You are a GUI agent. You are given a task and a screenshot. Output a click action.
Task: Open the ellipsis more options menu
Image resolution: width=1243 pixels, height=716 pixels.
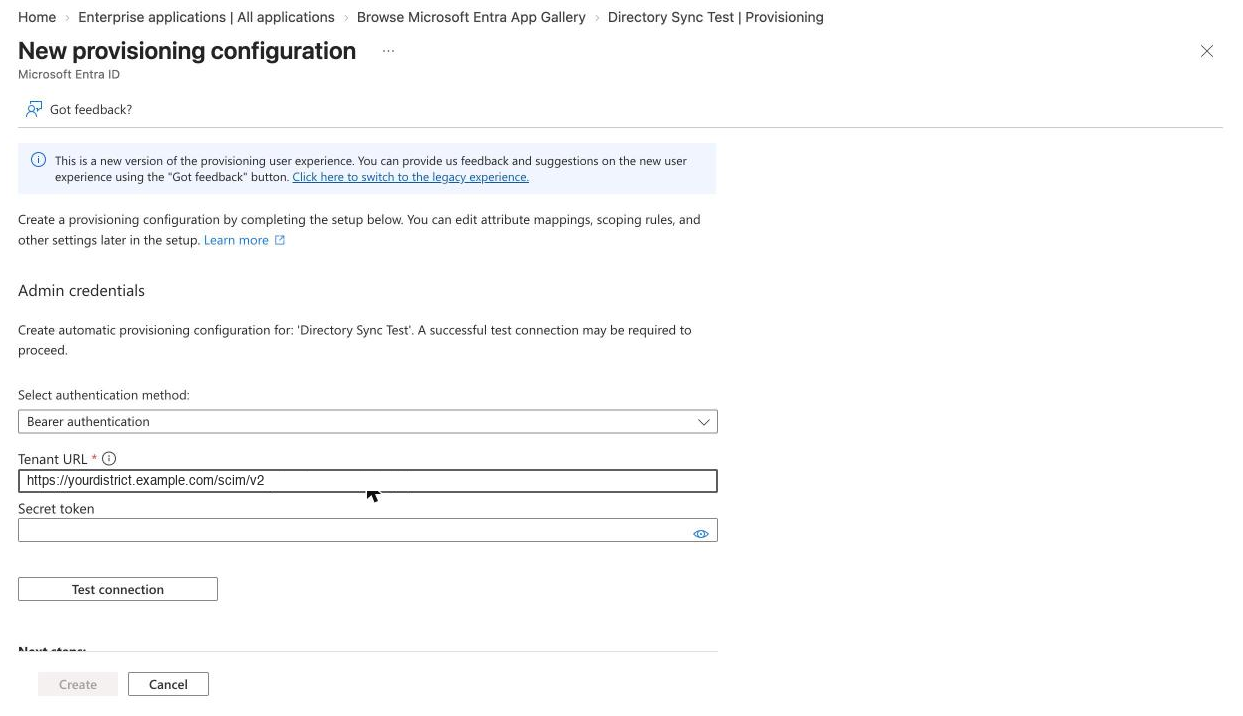click(x=388, y=51)
